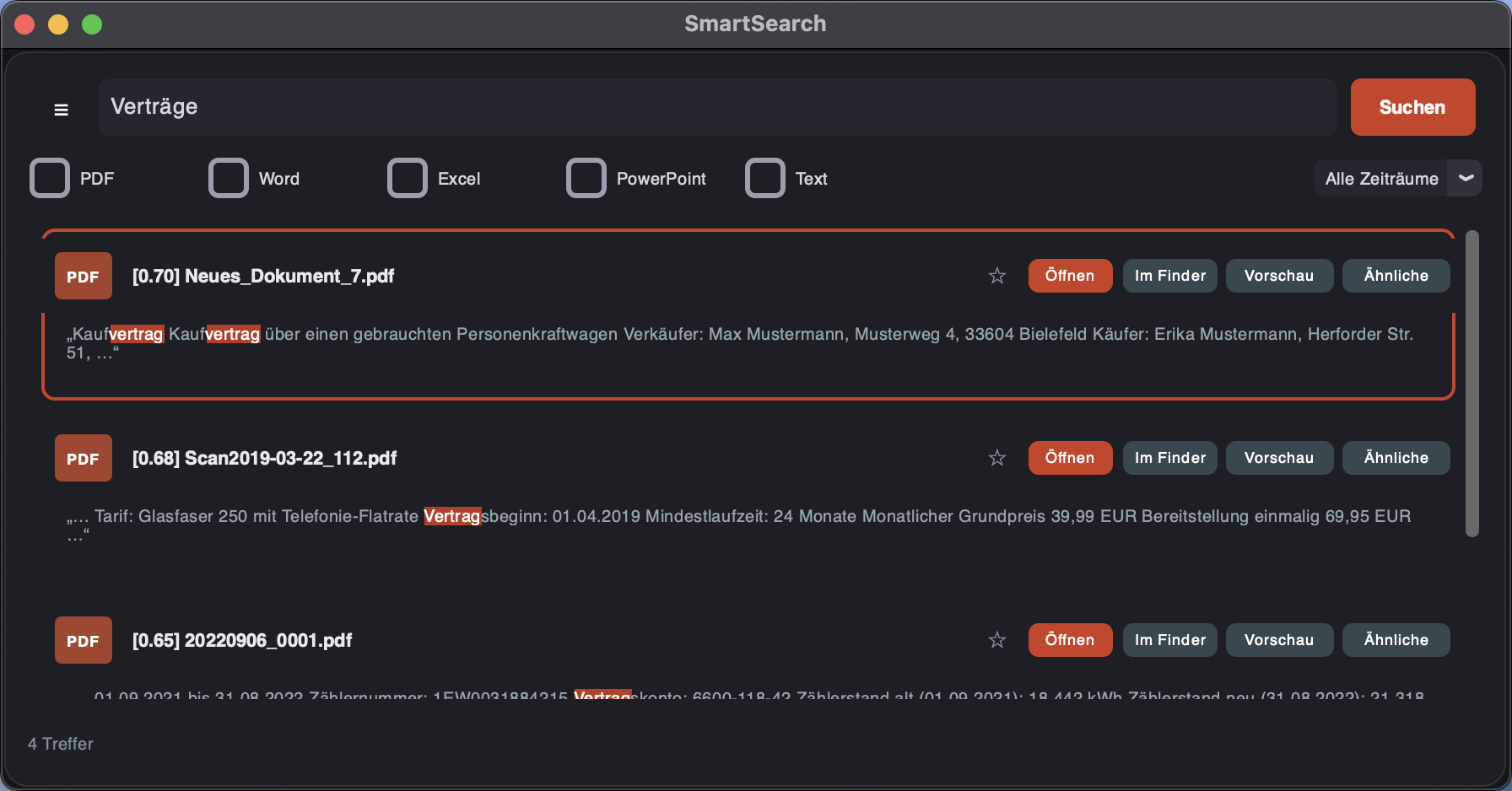Open Neues_Dokument_7.pdf with Öffnen
Viewport: 1512px width, 791px height.
point(1070,276)
